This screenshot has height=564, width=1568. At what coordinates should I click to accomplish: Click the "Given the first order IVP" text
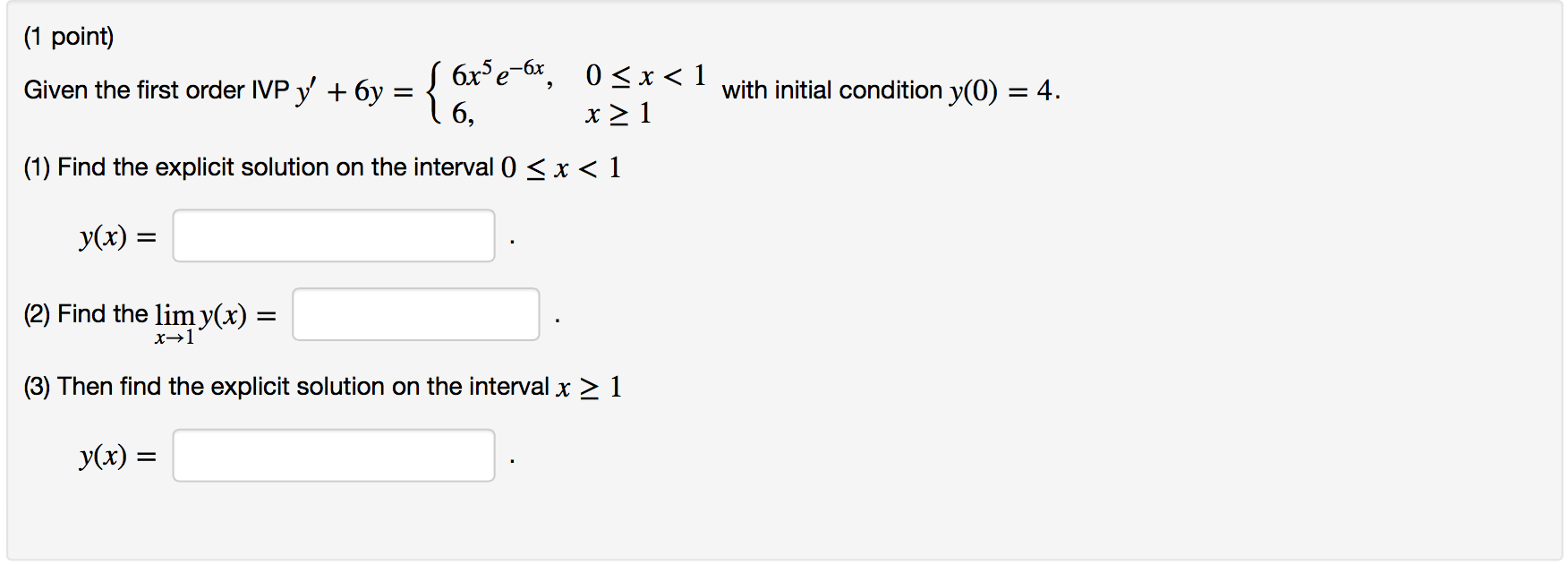click(156, 90)
